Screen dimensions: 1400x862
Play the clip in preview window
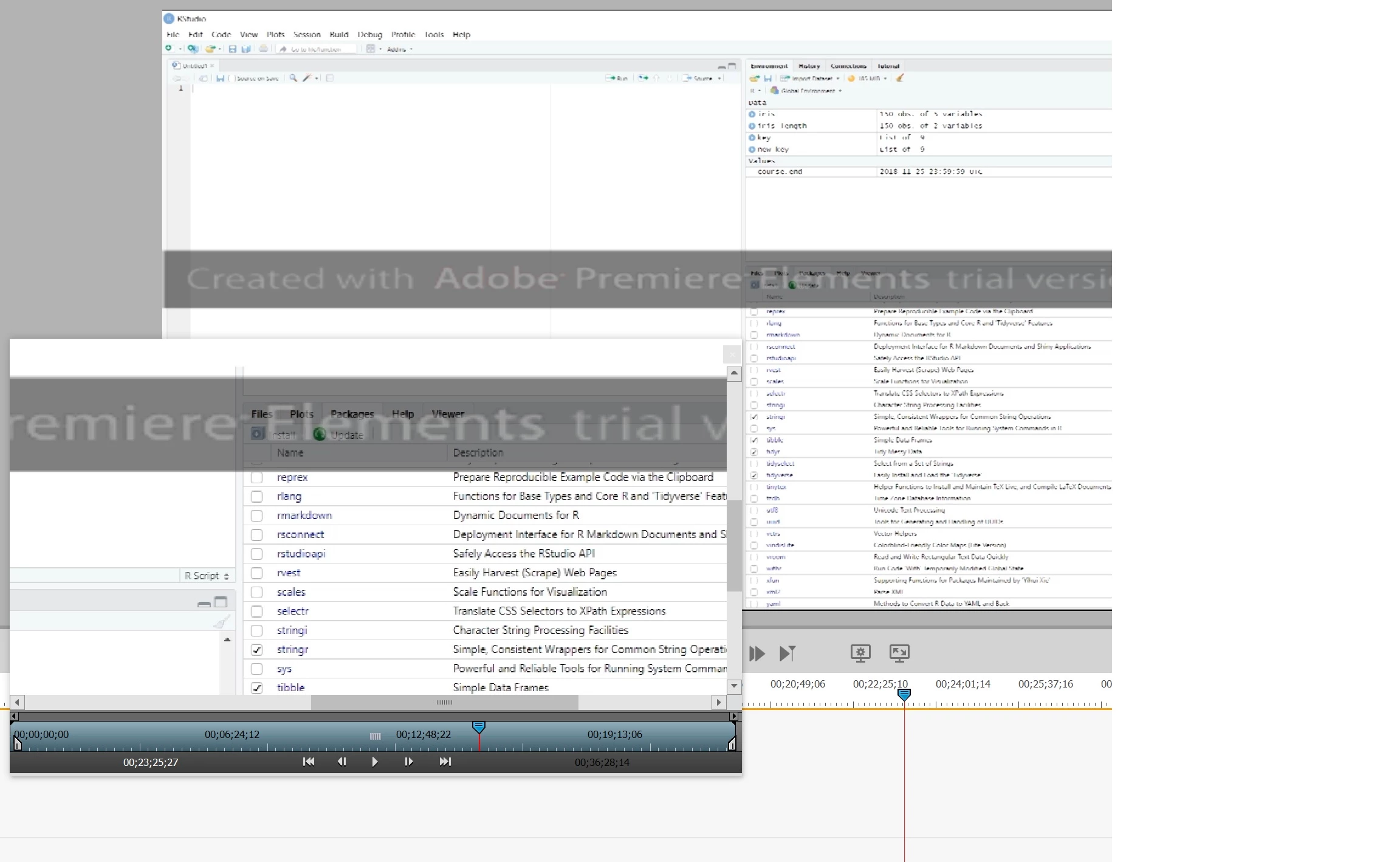click(x=374, y=762)
